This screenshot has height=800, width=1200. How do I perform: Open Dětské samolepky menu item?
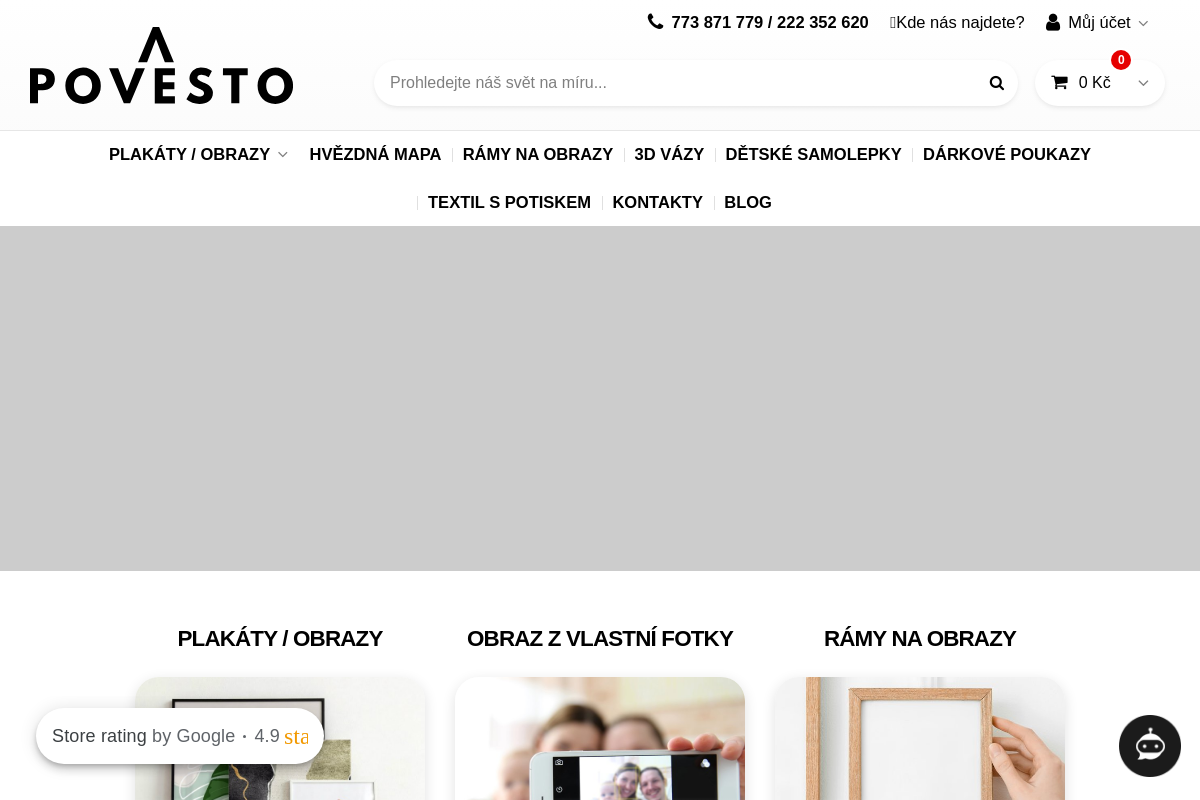pos(813,155)
